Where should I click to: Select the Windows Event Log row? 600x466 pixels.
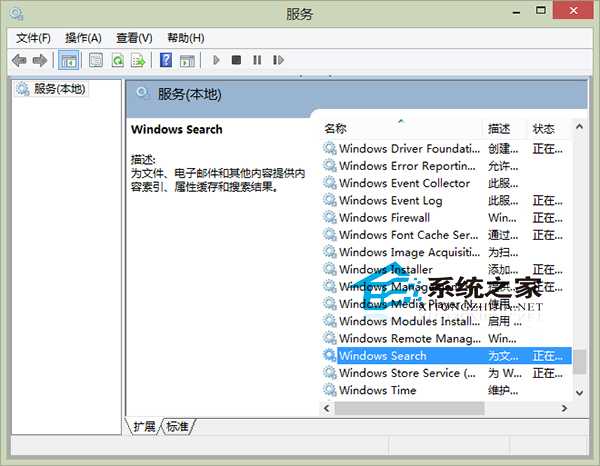(x=445, y=200)
